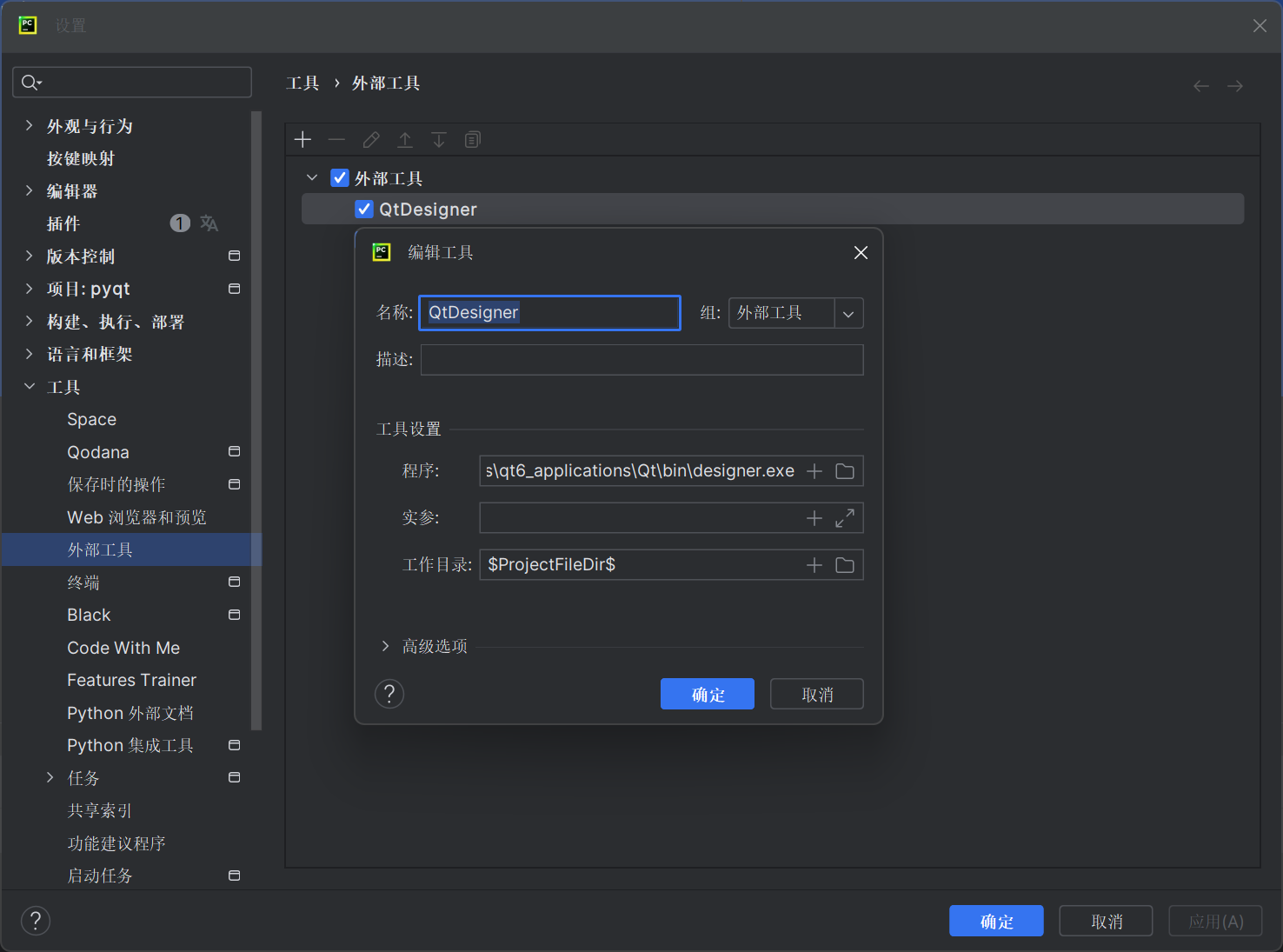Toggle the QtDesigner tool checkbox
The image size is (1283, 952).
tap(364, 210)
